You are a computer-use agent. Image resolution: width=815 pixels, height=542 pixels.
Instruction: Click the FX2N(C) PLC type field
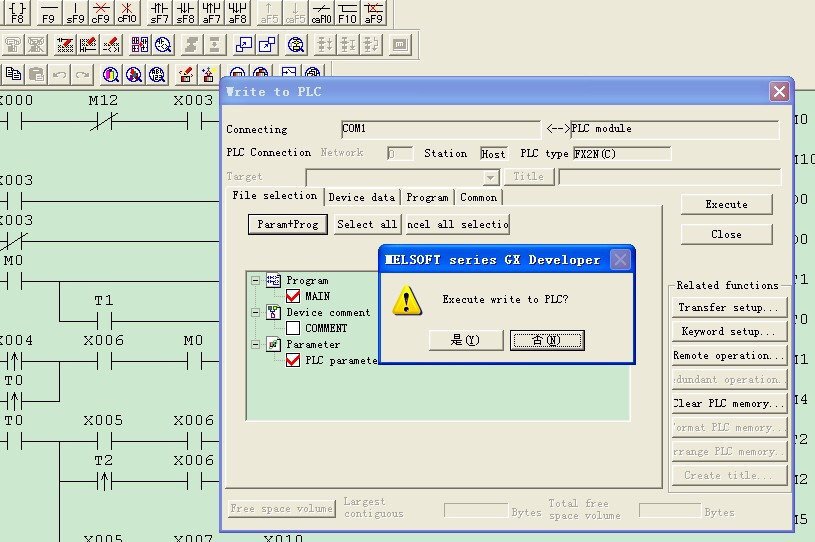tap(622, 154)
